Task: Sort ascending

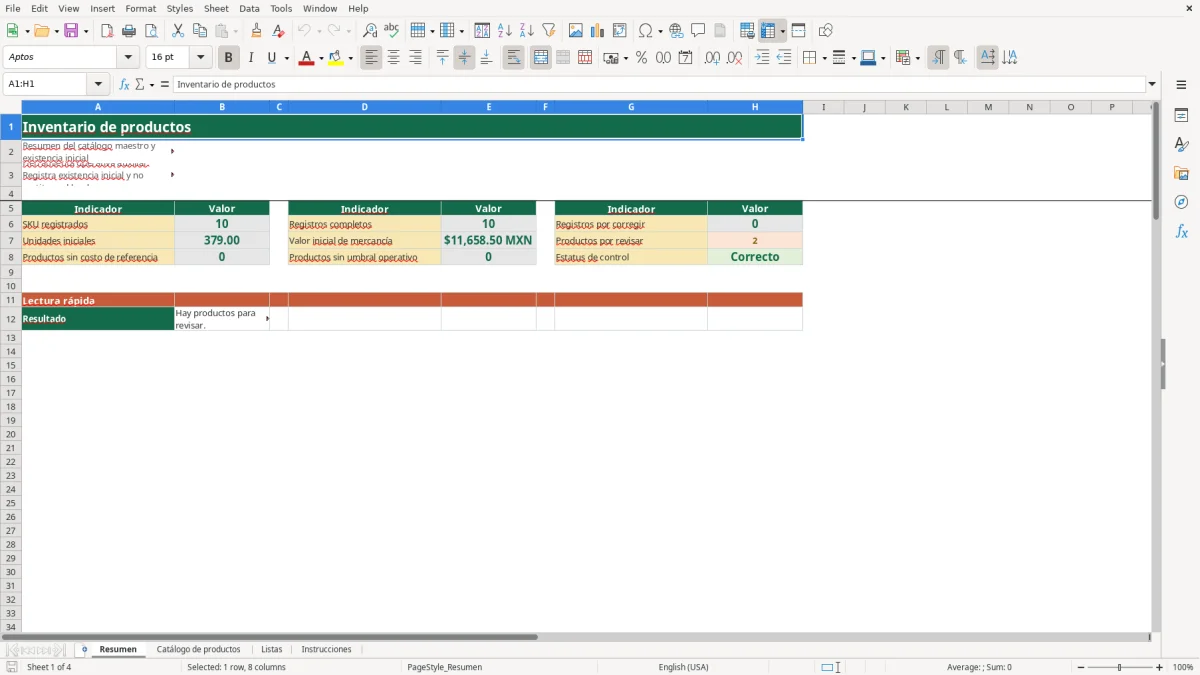Action: 505,31
